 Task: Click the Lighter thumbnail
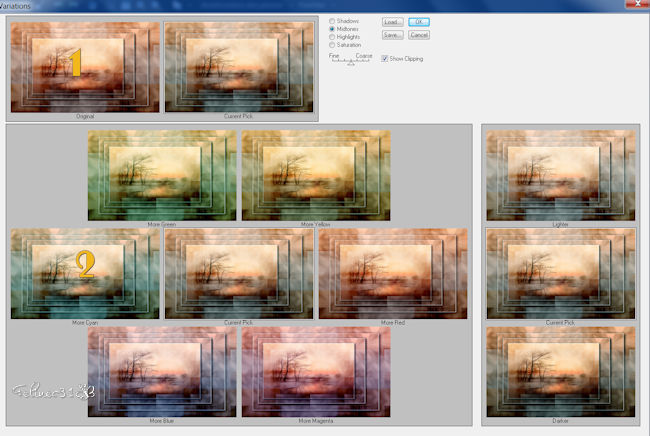[560, 175]
